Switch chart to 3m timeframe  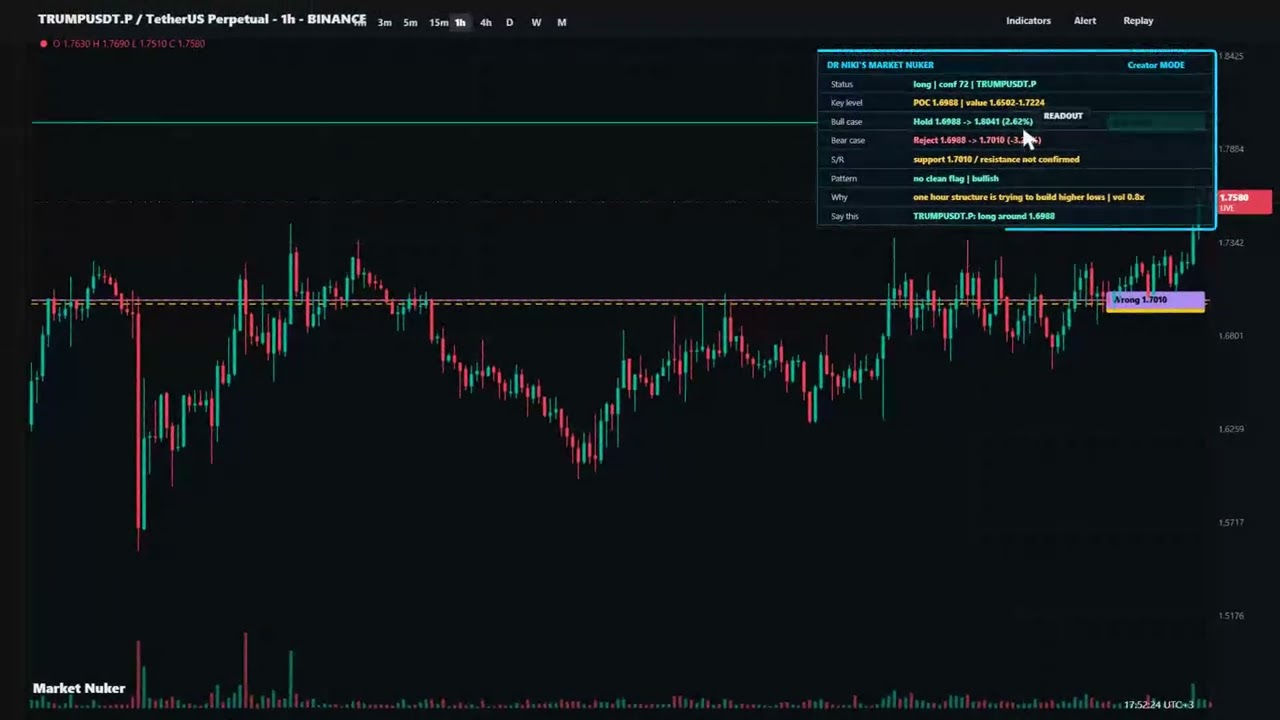(384, 22)
